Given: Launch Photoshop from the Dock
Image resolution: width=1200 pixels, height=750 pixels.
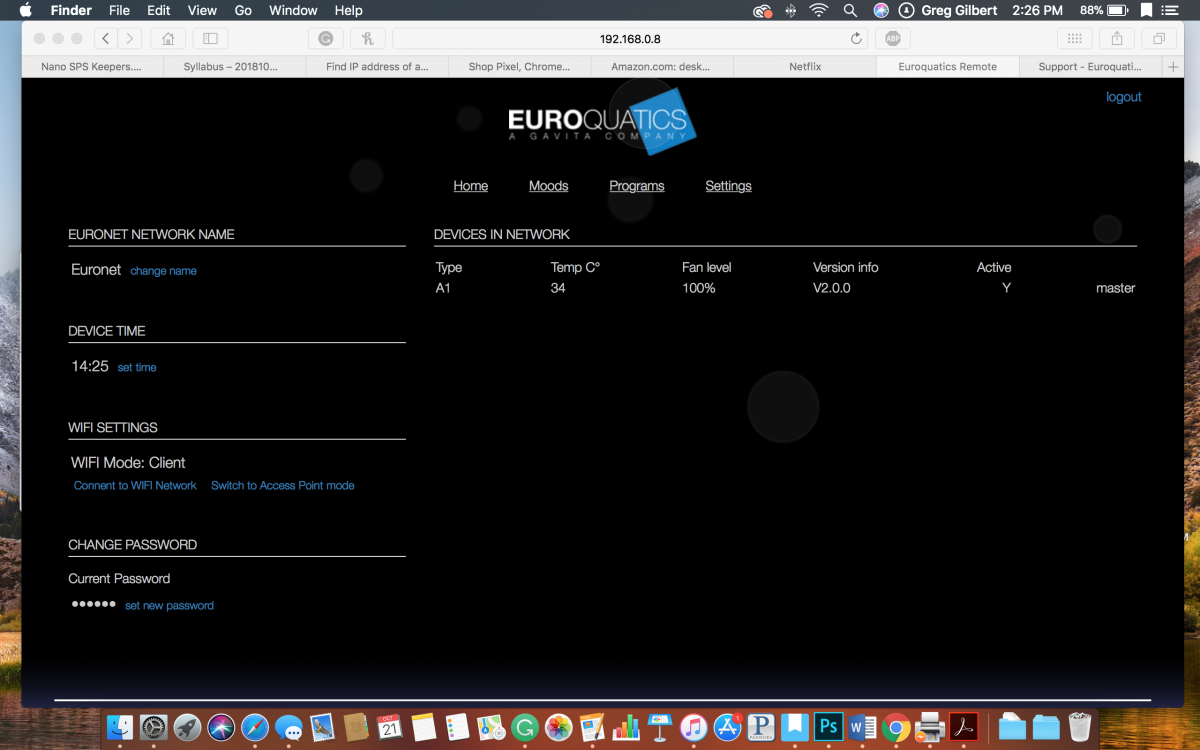Looking at the screenshot, I should (828, 726).
